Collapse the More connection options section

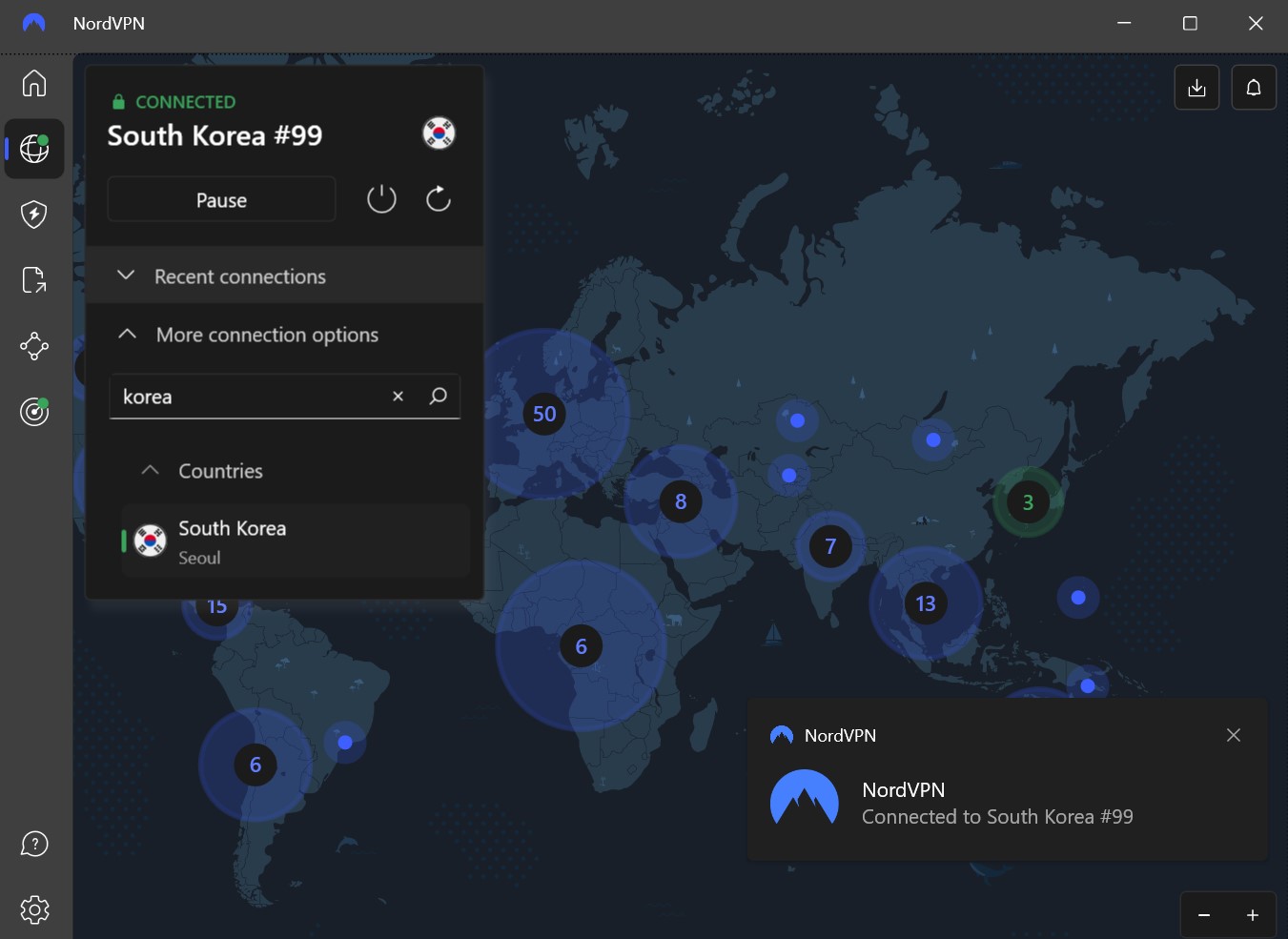click(x=267, y=335)
